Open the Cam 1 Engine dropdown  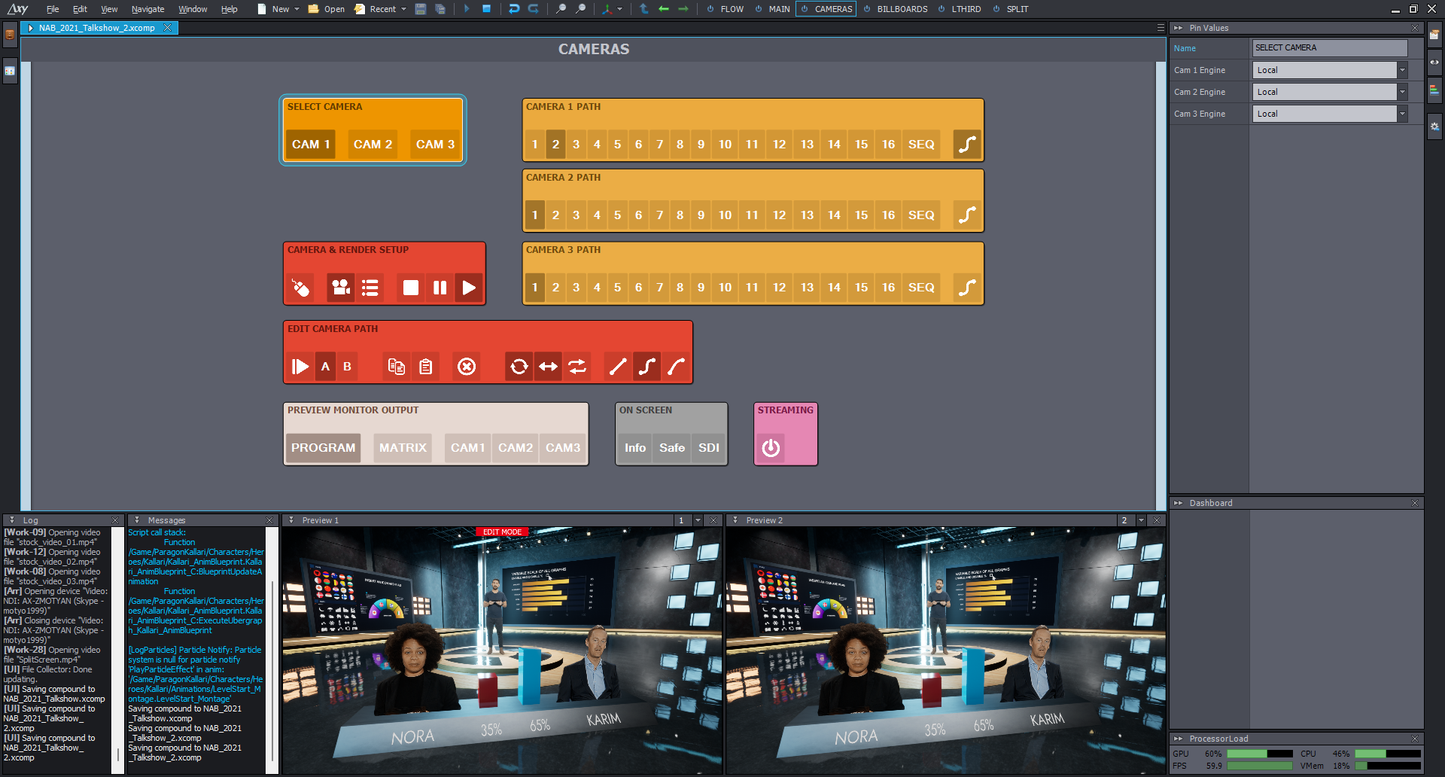tap(1402, 70)
